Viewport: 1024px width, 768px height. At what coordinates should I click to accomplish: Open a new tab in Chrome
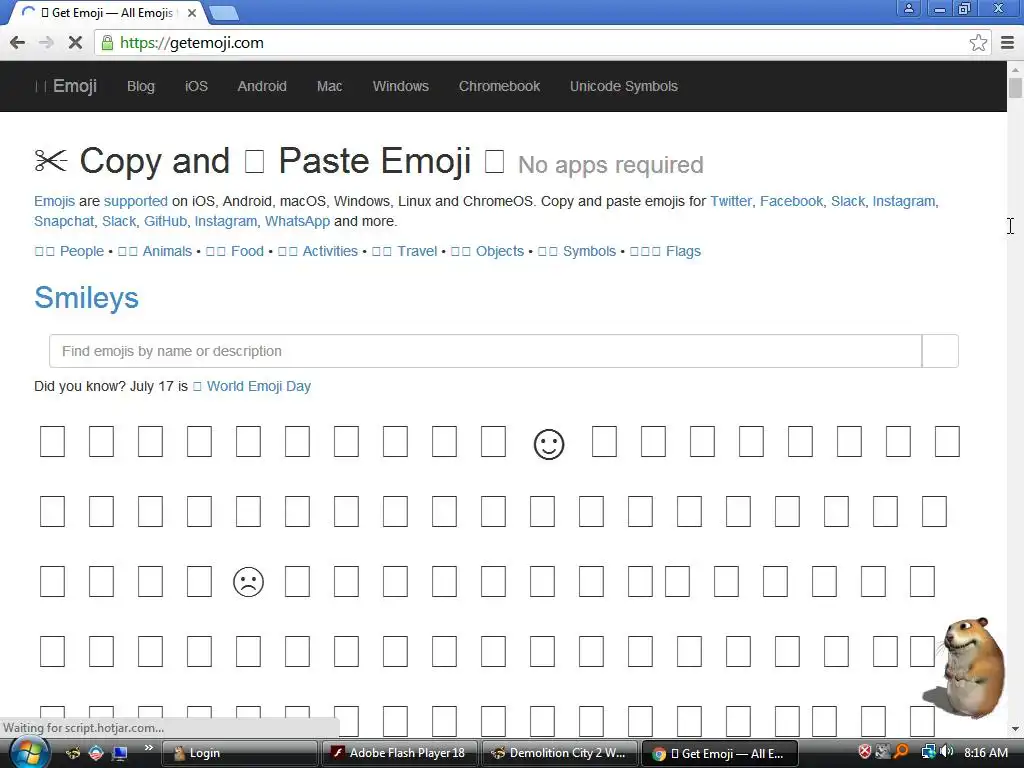(224, 12)
